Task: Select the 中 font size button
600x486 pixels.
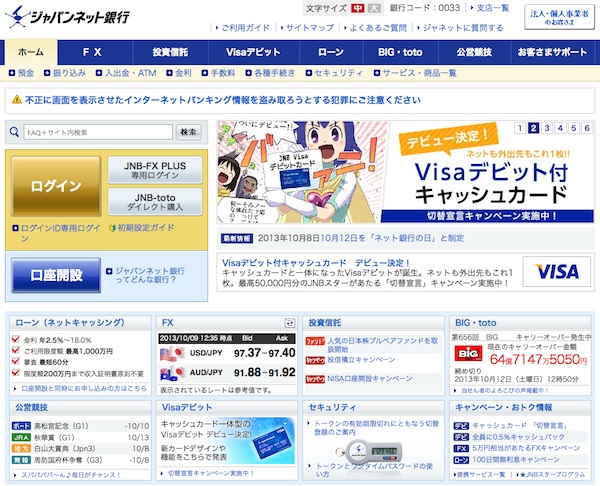Action: (357, 8)
